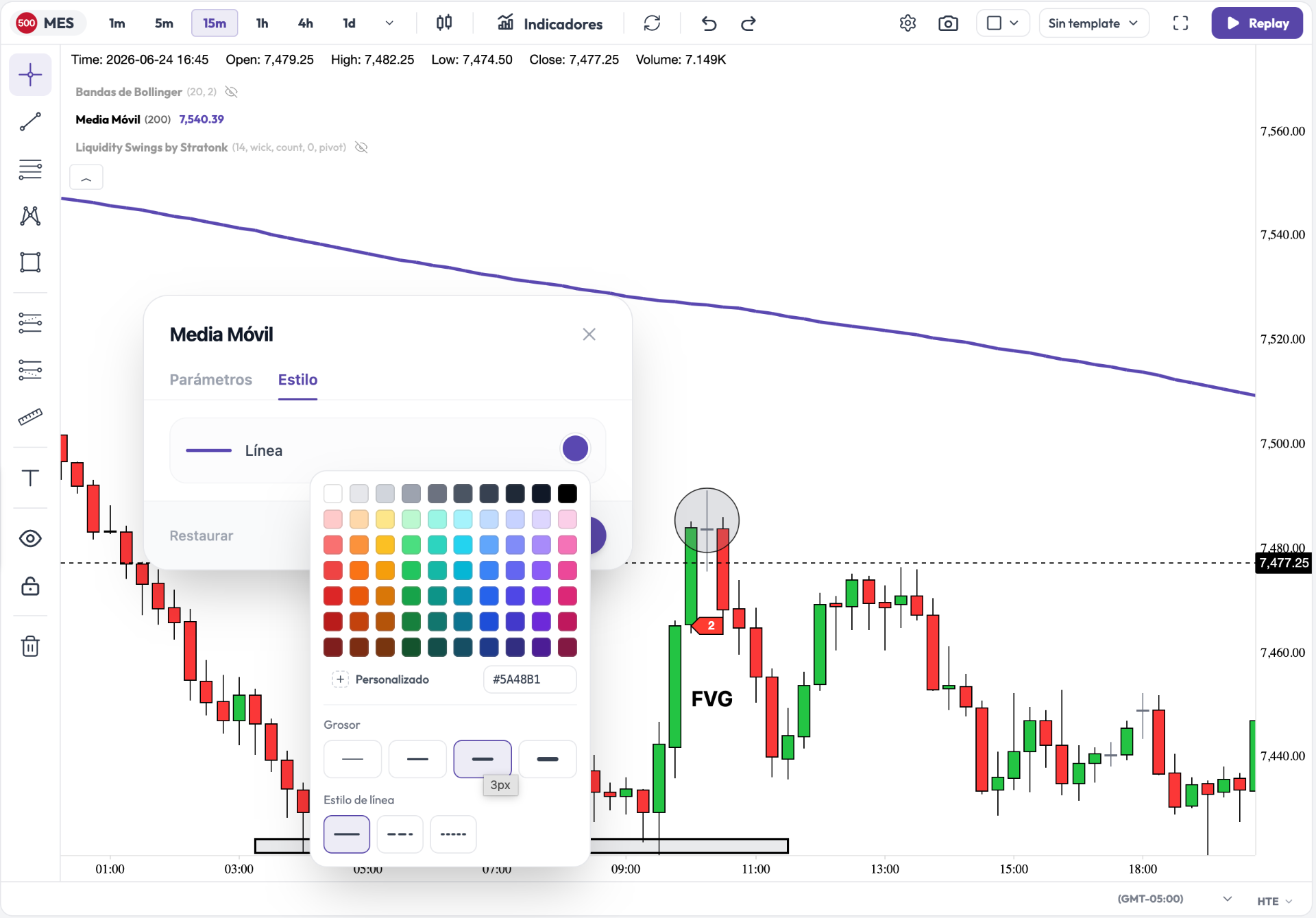
Task: Open the Indicadores panel
Action: click(x=550, y=23)
